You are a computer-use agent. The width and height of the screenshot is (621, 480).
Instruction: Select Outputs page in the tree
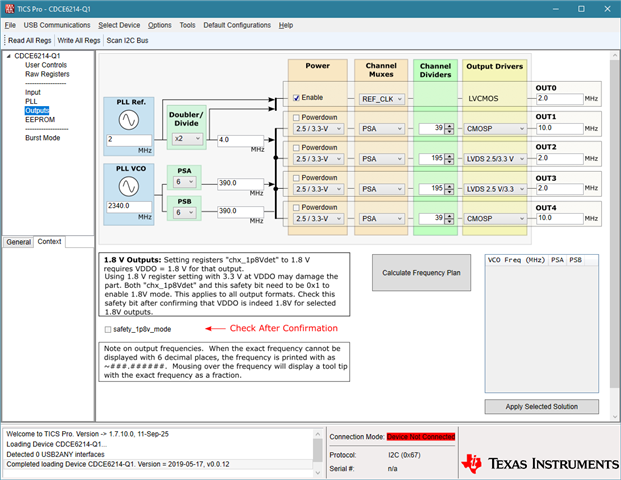pyautogui.click(x=37, y=110)
